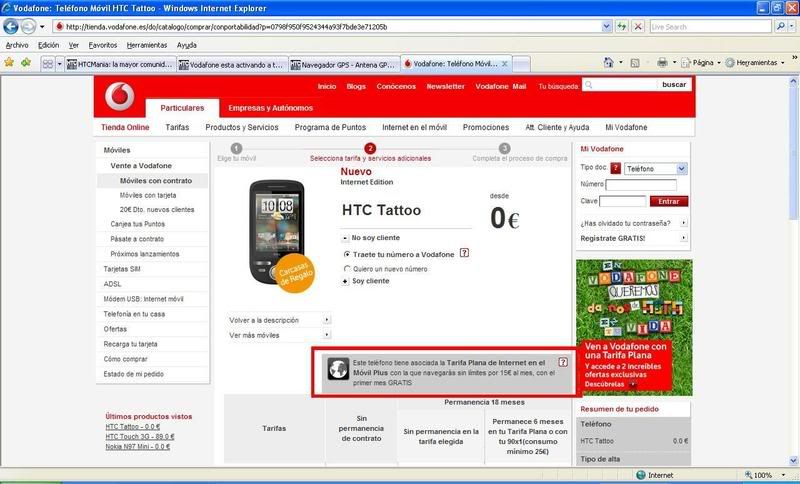Click the buscar button

[673, 85]
